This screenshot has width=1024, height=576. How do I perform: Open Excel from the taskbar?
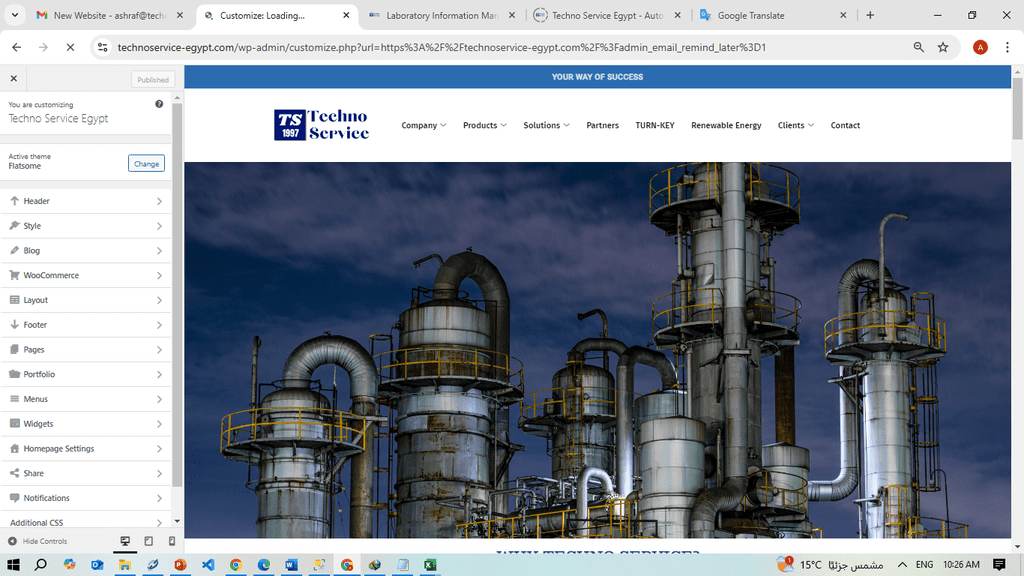click(x=430, y=564)
